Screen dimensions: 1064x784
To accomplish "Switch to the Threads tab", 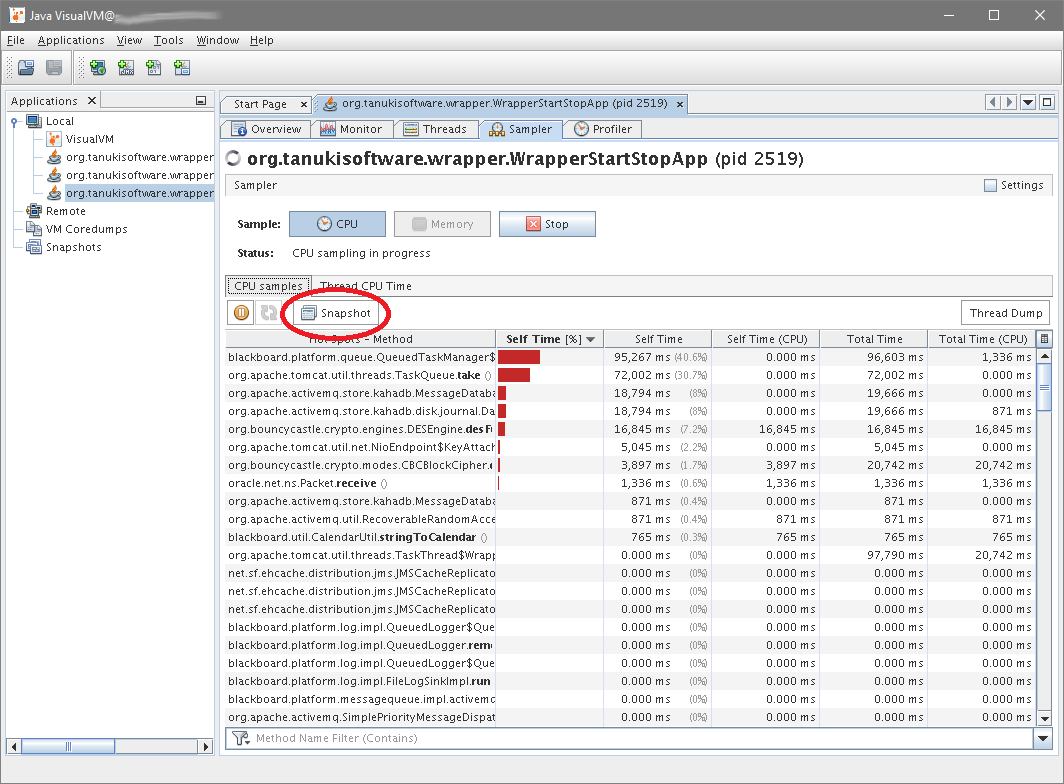I will tap(435, 129).
